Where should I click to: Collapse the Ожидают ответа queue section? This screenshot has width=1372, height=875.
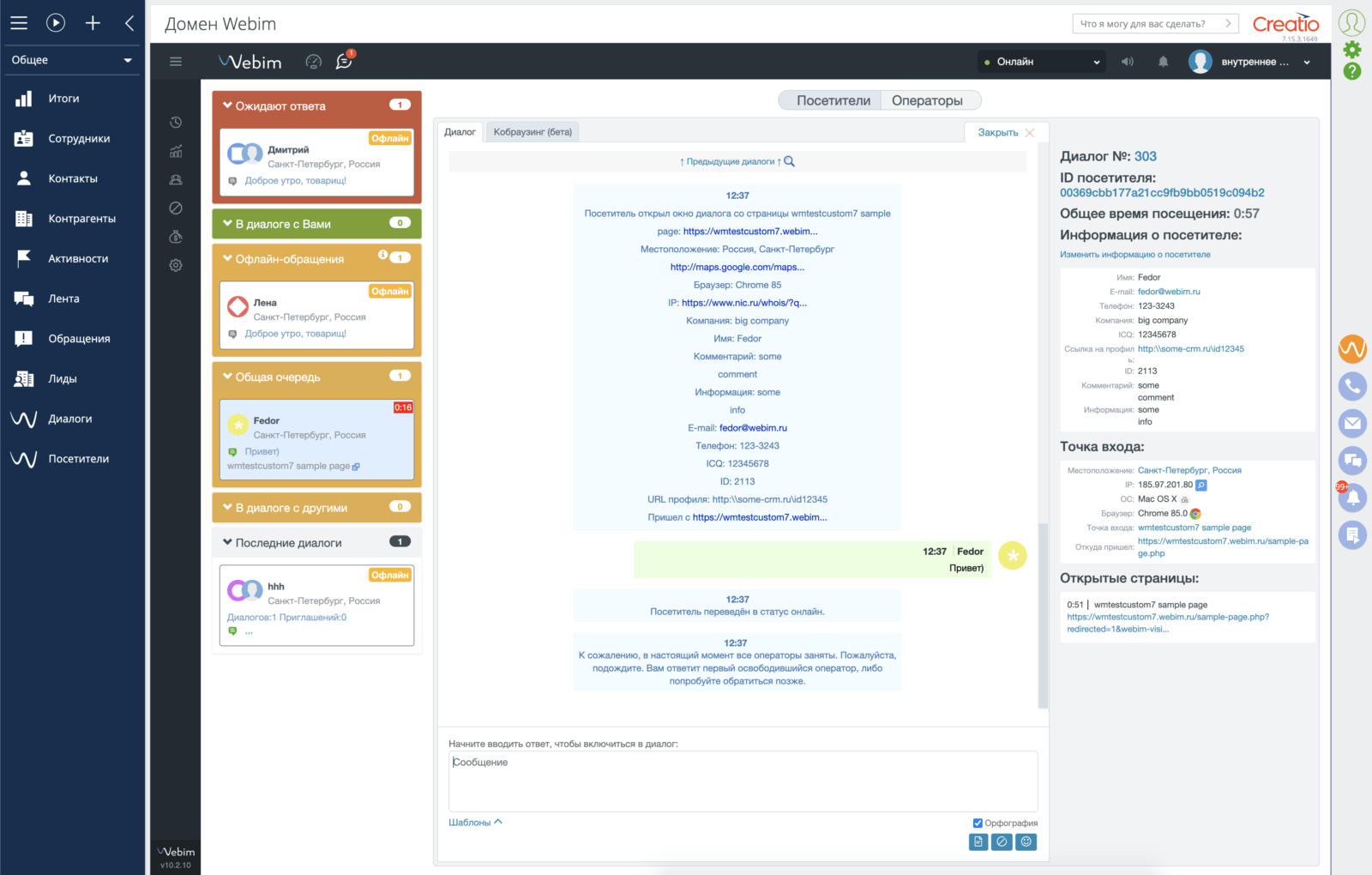[227, 105]
